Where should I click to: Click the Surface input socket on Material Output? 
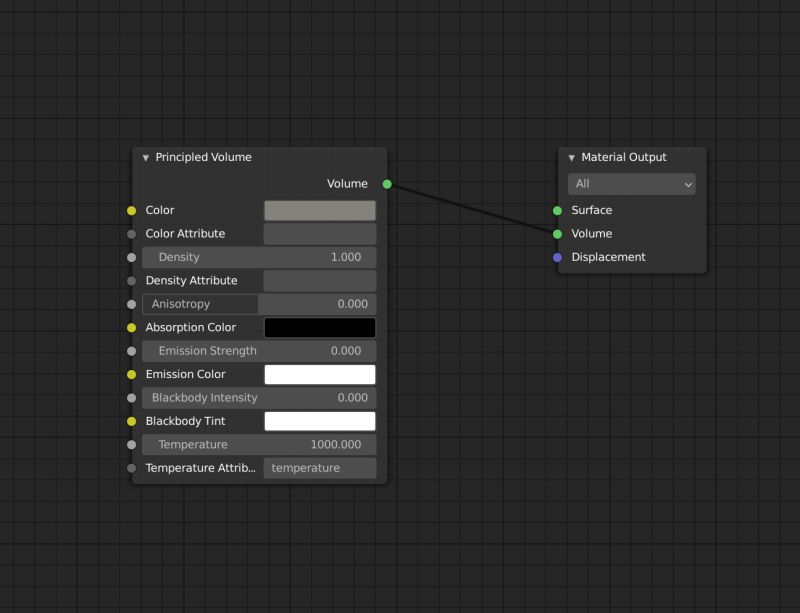556,210
